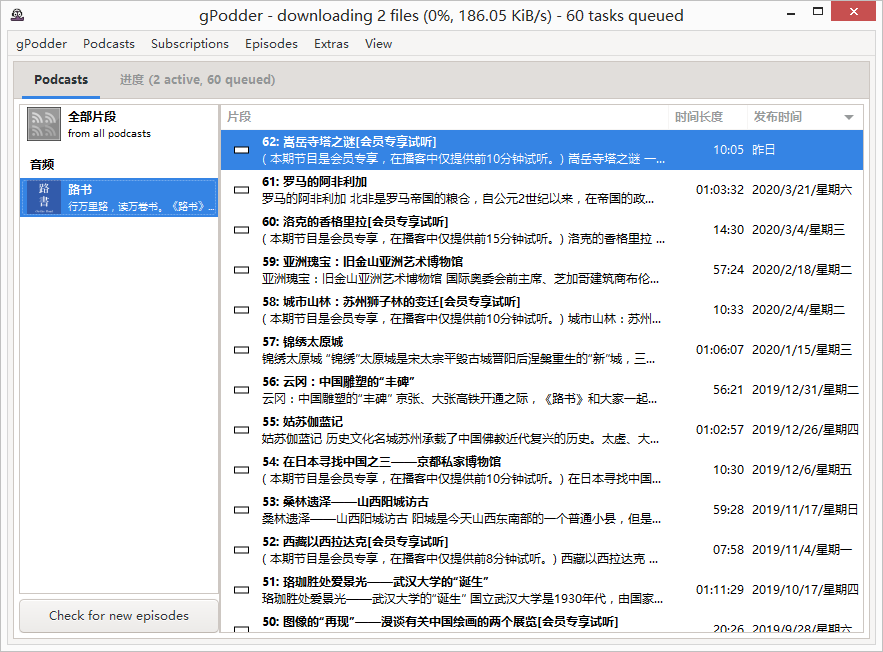
Task: Open the Episodes menu
Action: tap(271, 43)
